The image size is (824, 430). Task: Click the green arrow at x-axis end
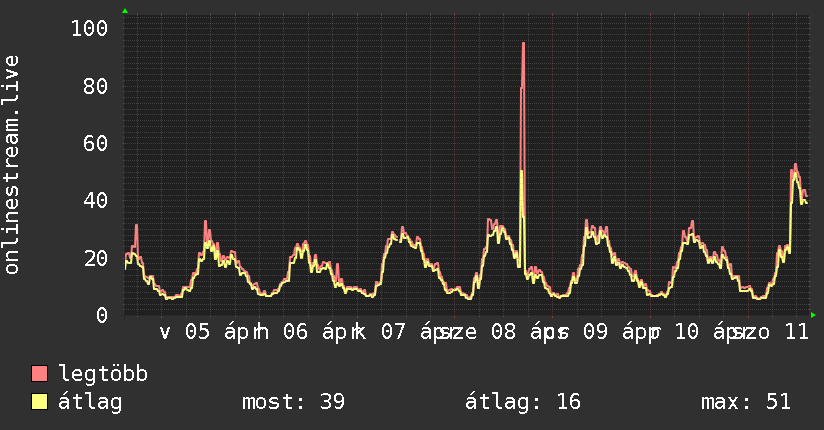[813, 315]
